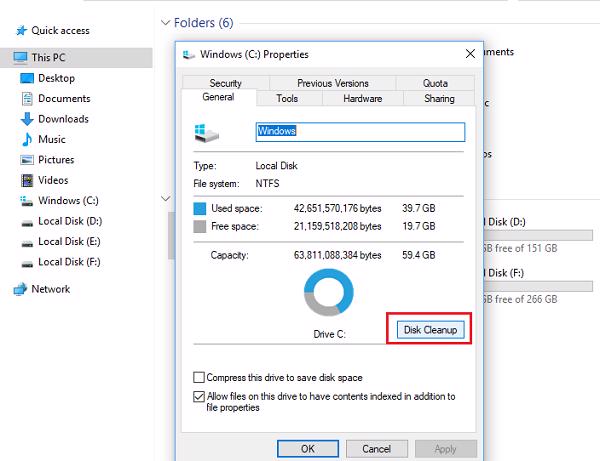Click the '39.7 GB' used space value
This screenshot has height=461, width=600.
(419, 208)
